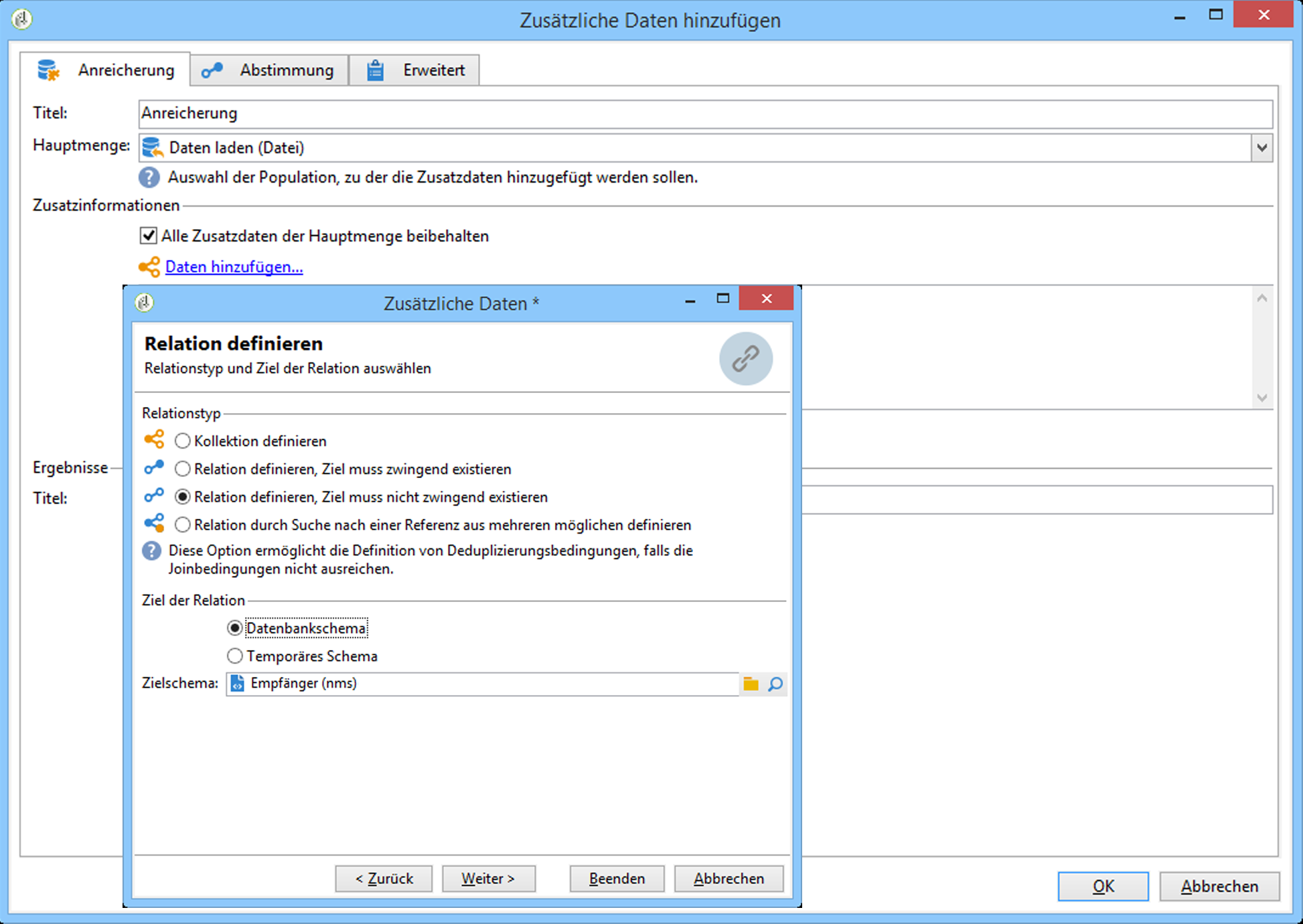
Task: Click the help icon near deduplication hint
Action: pos(152,551)
